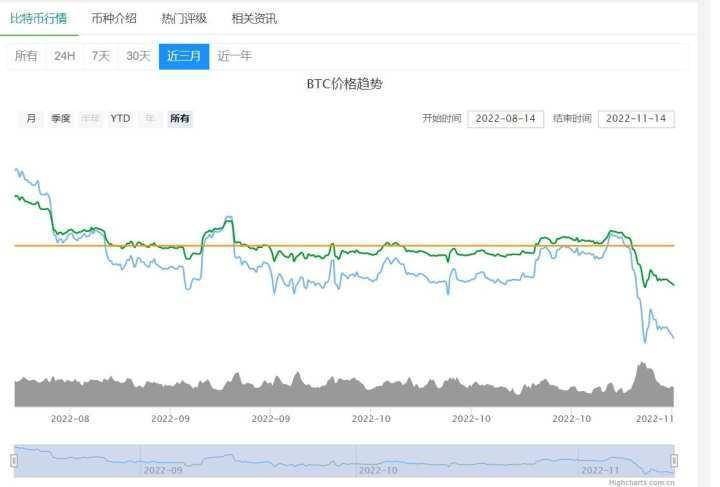Click the navigator range slider area
Image resolution: width=720 pixels, height=487 pixels.
(344, 459)
